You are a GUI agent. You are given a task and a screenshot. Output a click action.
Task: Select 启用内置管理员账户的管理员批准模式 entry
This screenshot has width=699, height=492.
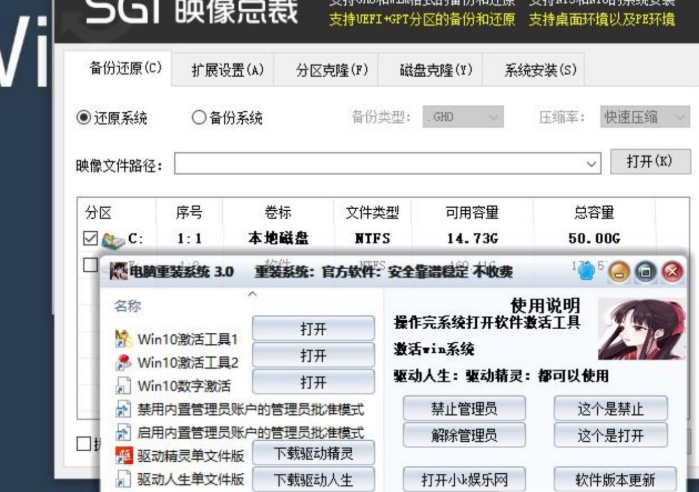(251, 432)
